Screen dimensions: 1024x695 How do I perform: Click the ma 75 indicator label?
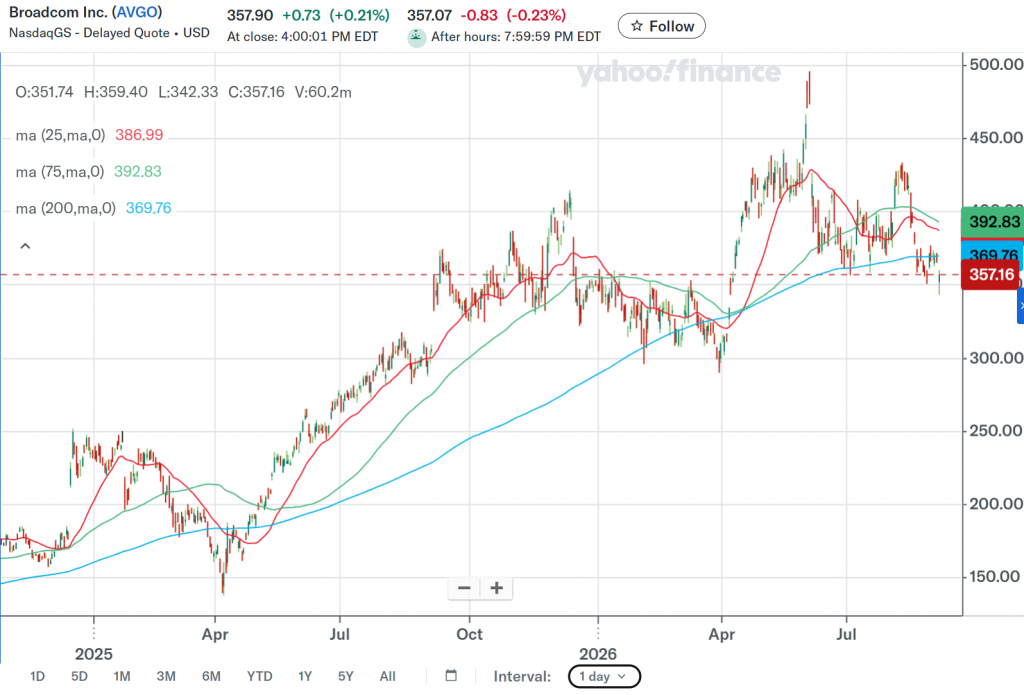(59, 172)
